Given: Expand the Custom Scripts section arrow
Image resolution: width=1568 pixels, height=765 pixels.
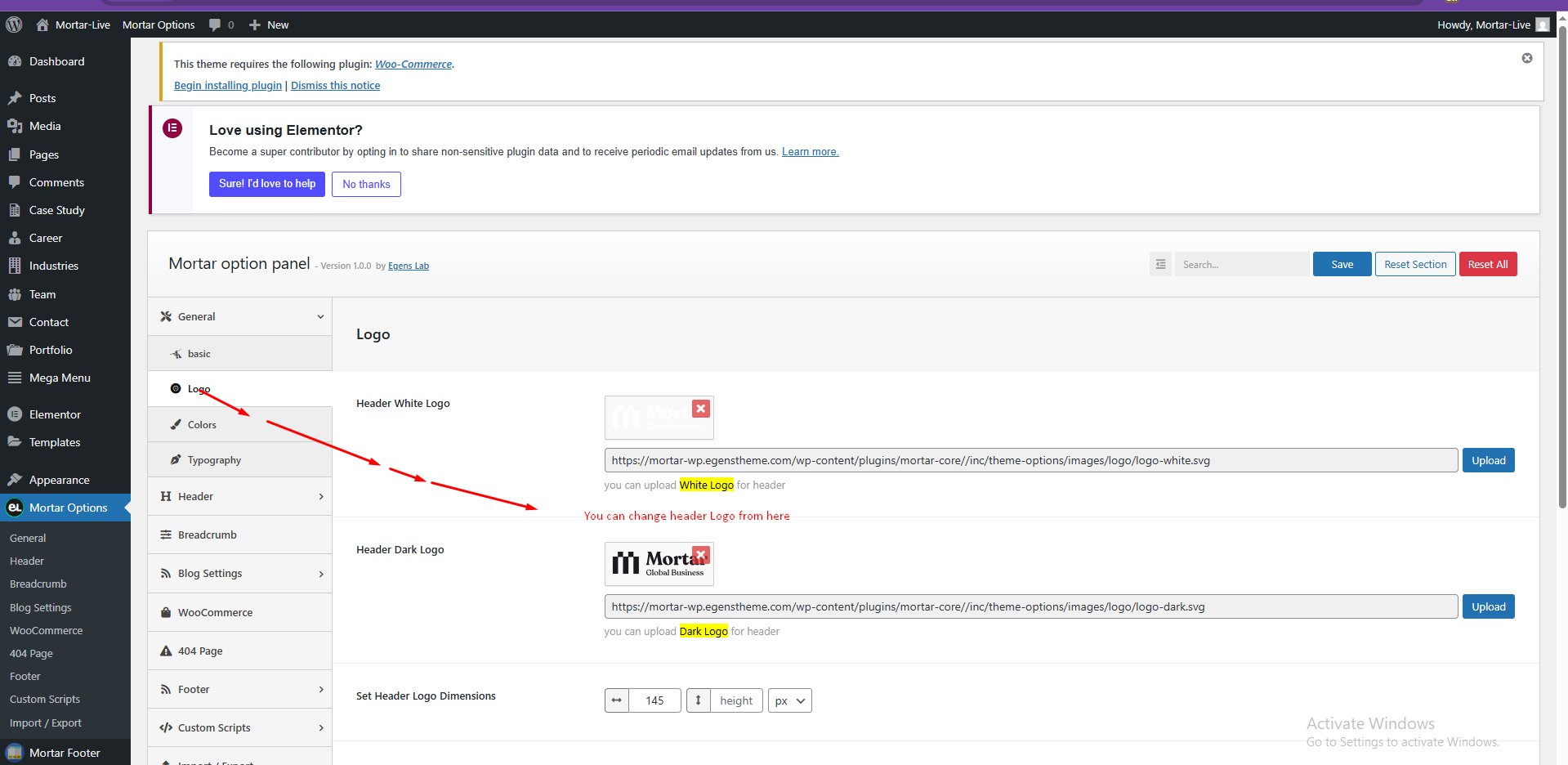Looking at the screenshot, I should 321,728.
